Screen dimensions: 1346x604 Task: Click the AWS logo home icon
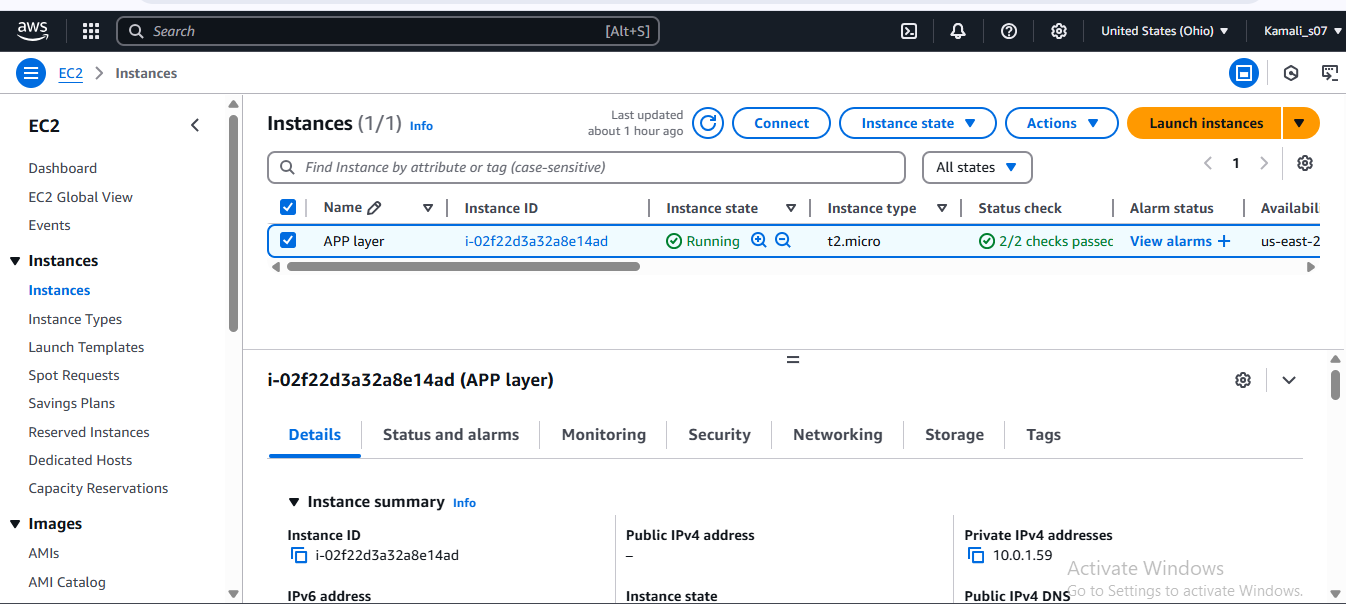33,31
